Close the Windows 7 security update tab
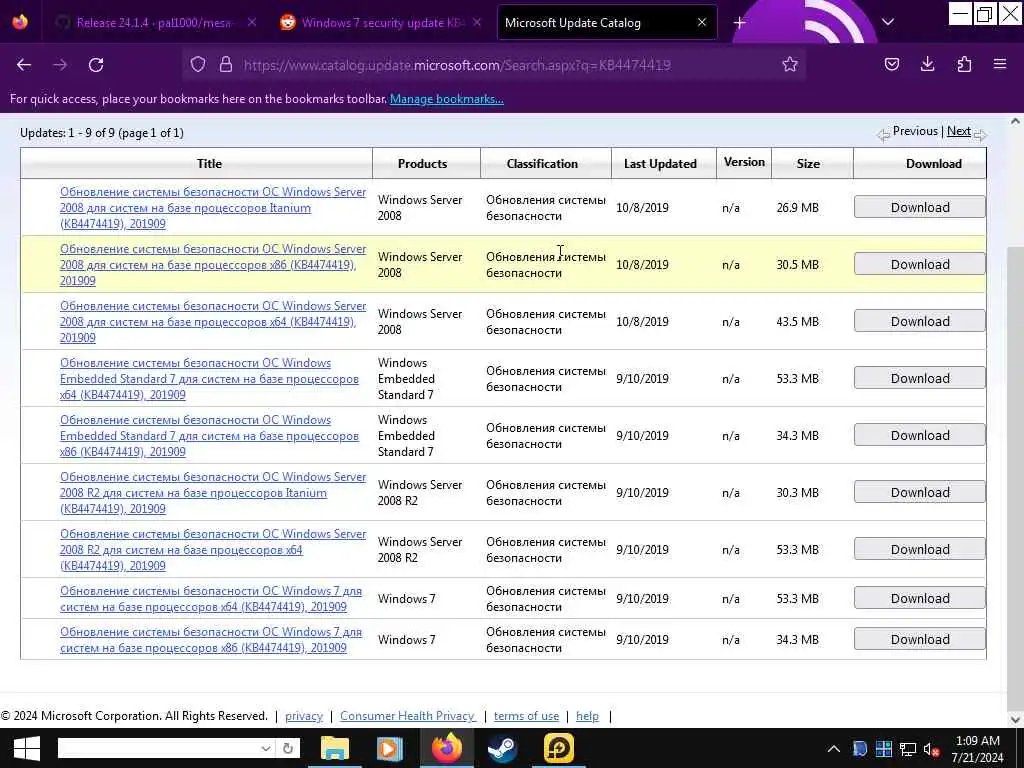This screenshot has width=1024, height=768. click(477, 22)
